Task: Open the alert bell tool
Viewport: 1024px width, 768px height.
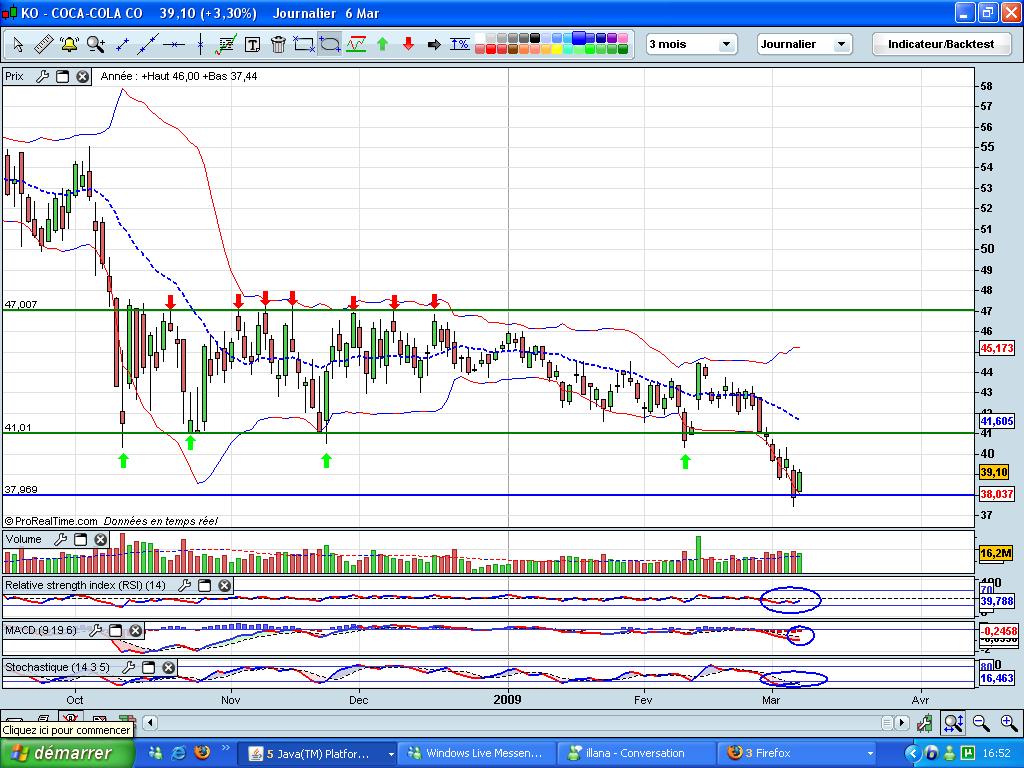Action: click(x=69, y=44)
